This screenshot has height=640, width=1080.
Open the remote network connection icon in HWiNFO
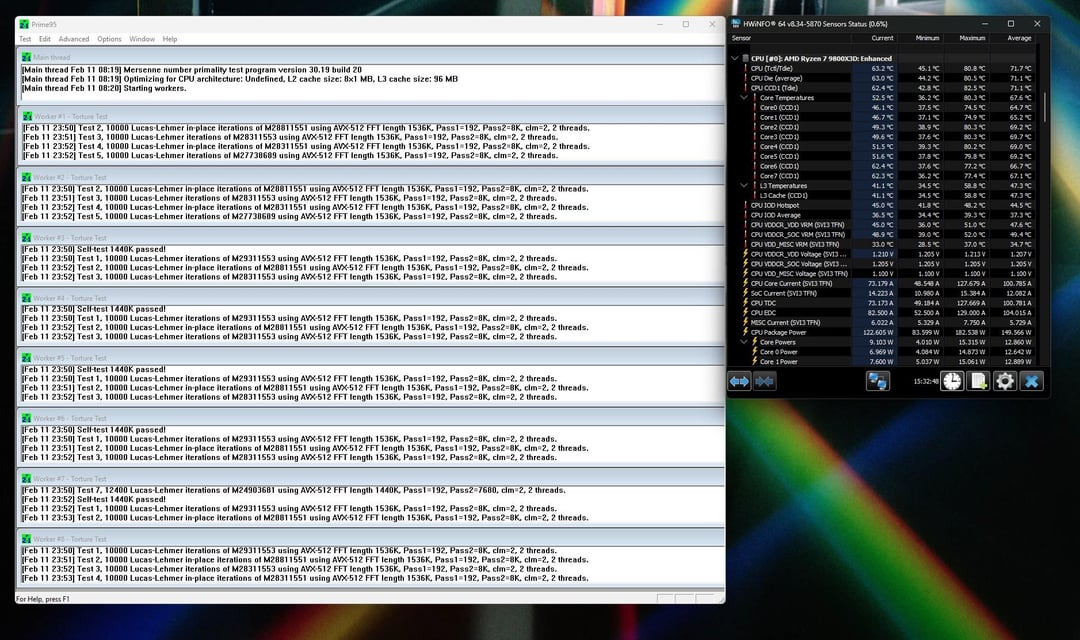[878, 381]
